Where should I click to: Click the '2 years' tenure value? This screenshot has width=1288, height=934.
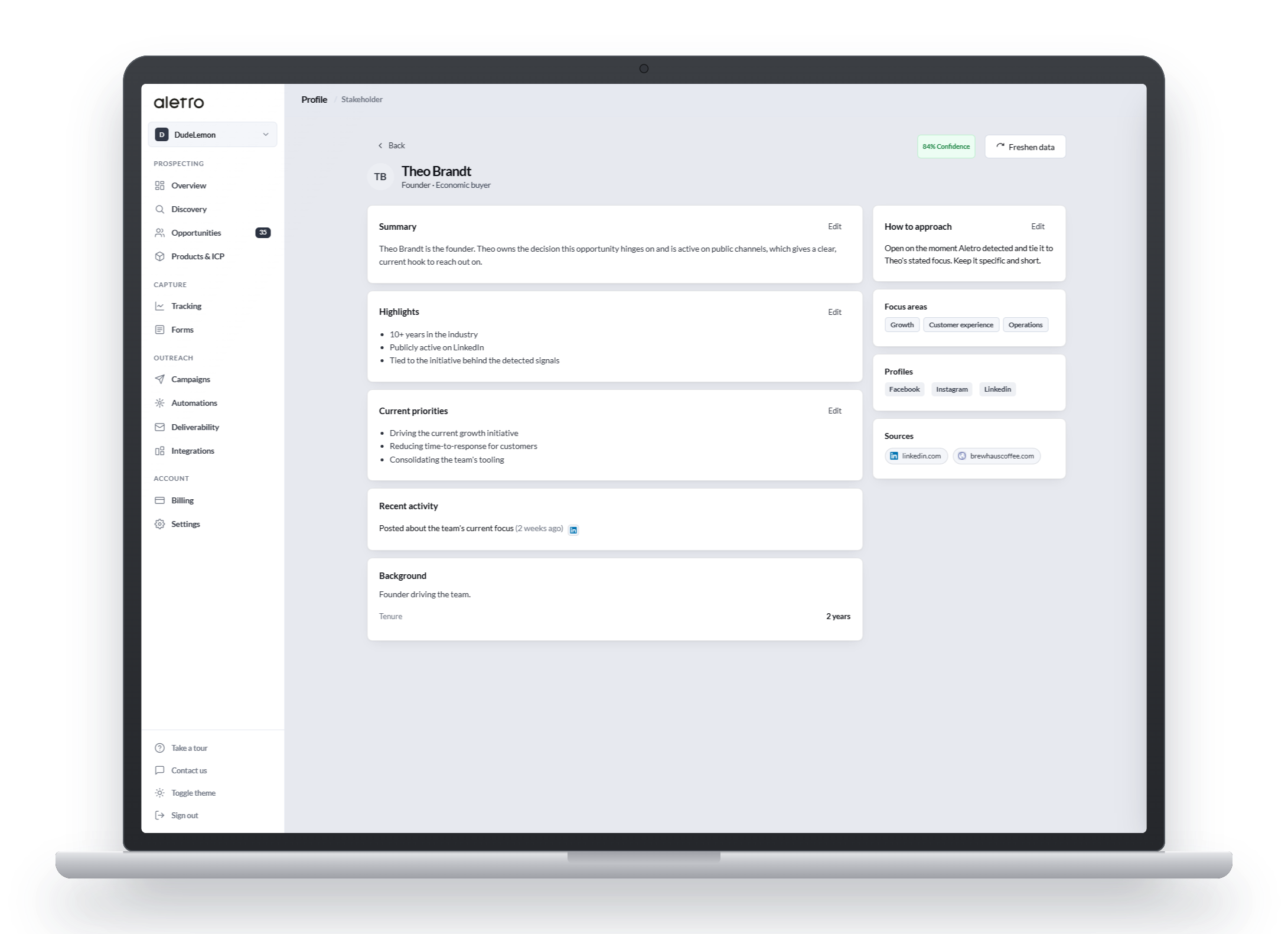click(838, 616)
